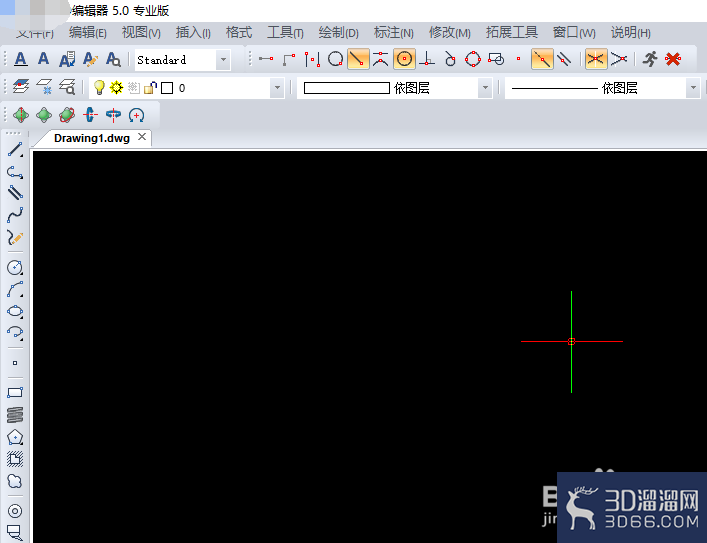Open the linetype 依图层 dropdown
The width and height of the screenshot is (707, 543).
tap(693, 88)
